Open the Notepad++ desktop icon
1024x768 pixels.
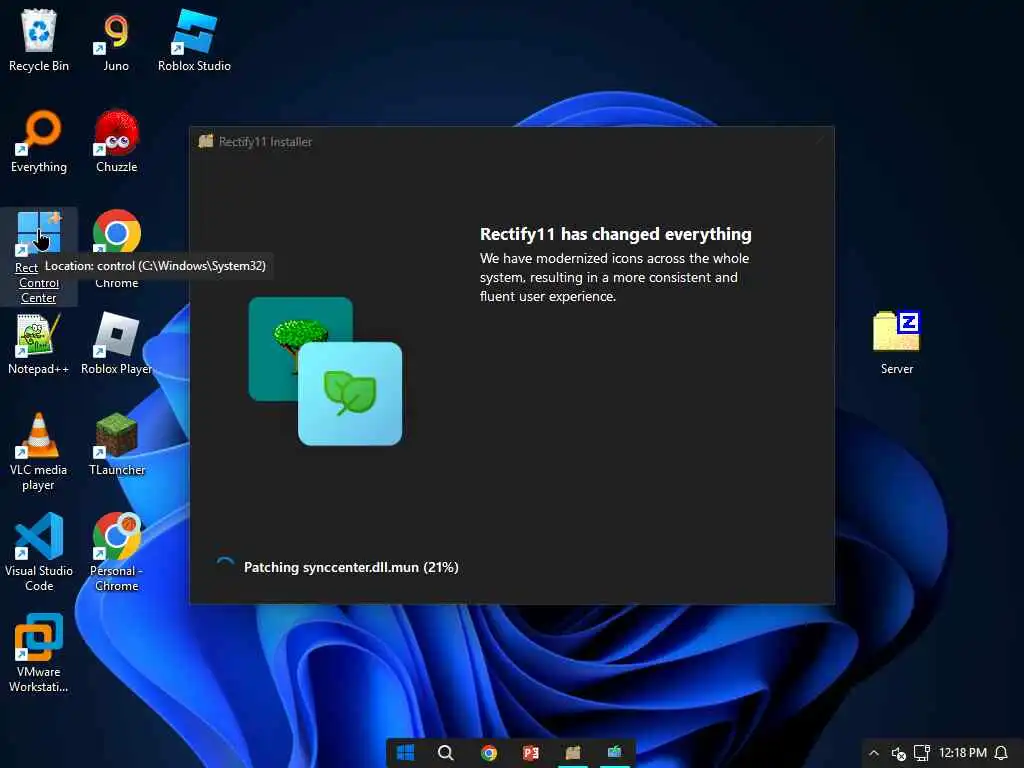pyautogui.click(x=39, y=344)
